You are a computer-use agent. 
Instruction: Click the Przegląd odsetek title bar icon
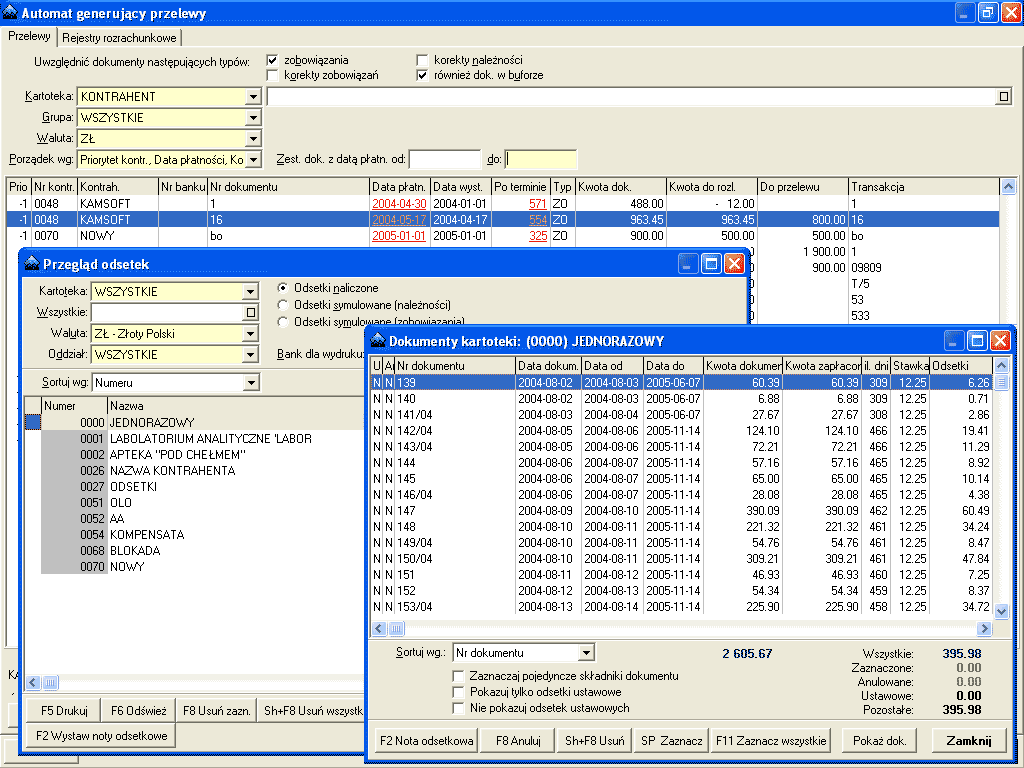(31, 264)
